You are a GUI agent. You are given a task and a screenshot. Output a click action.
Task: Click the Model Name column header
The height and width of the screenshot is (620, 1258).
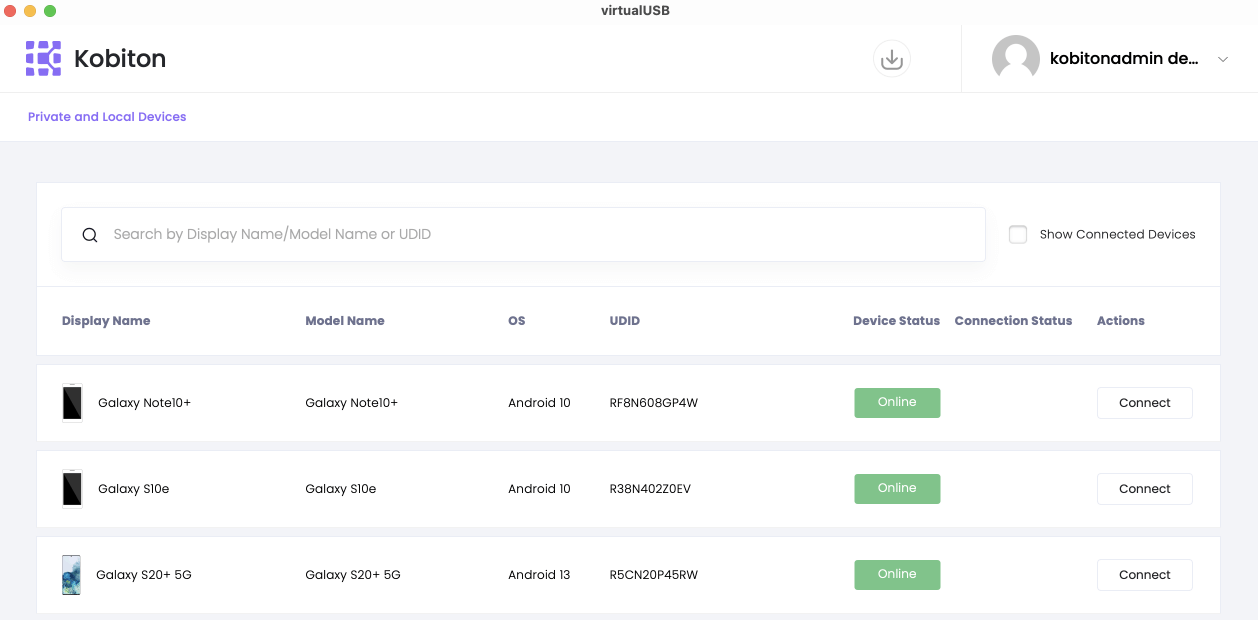click(345, 321)
